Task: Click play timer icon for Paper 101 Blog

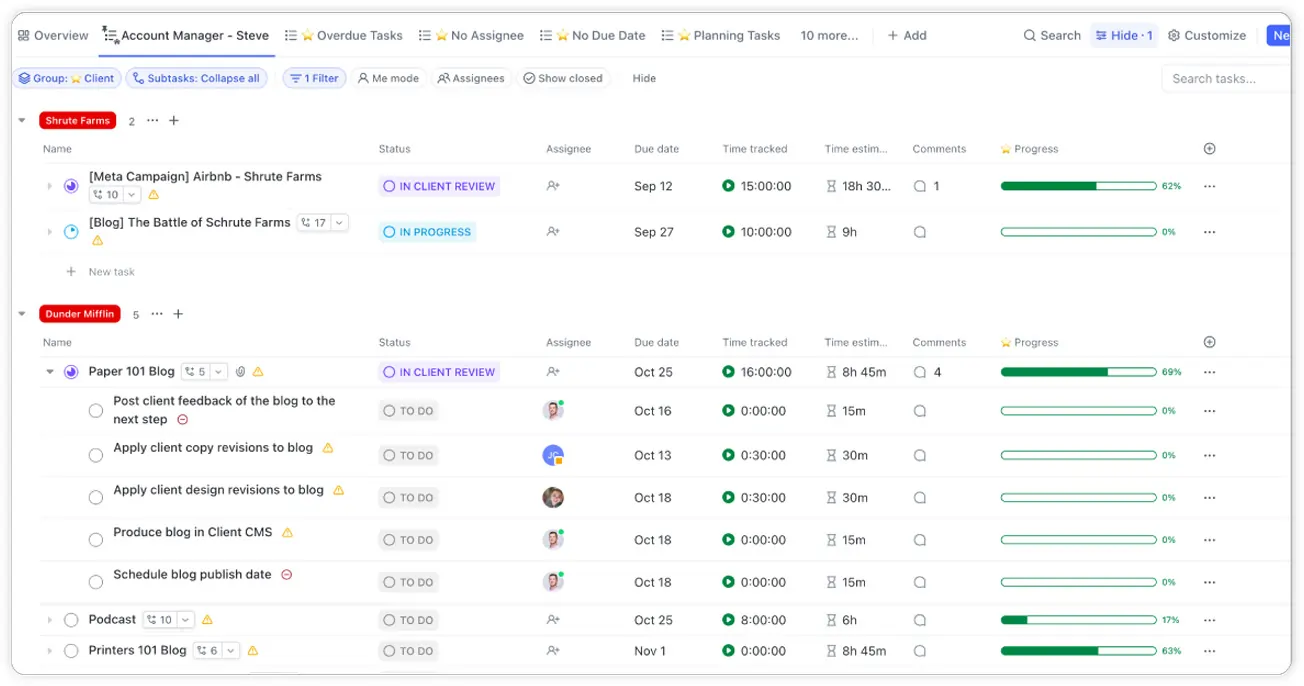Action: (728, 372)
